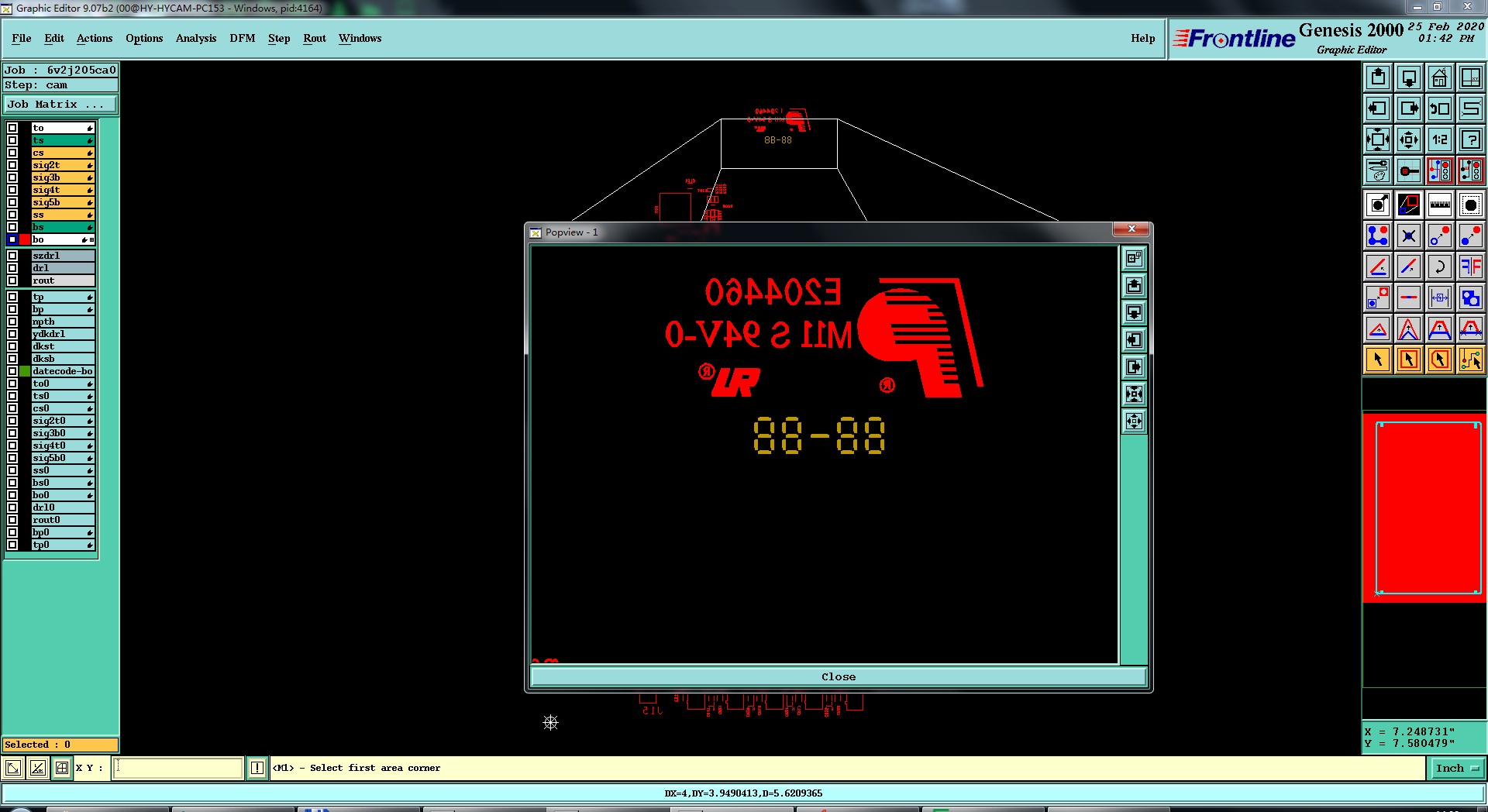Click the pan left icon in main toolbar
Screen dimensions: 1488x812
point(1378,108)
